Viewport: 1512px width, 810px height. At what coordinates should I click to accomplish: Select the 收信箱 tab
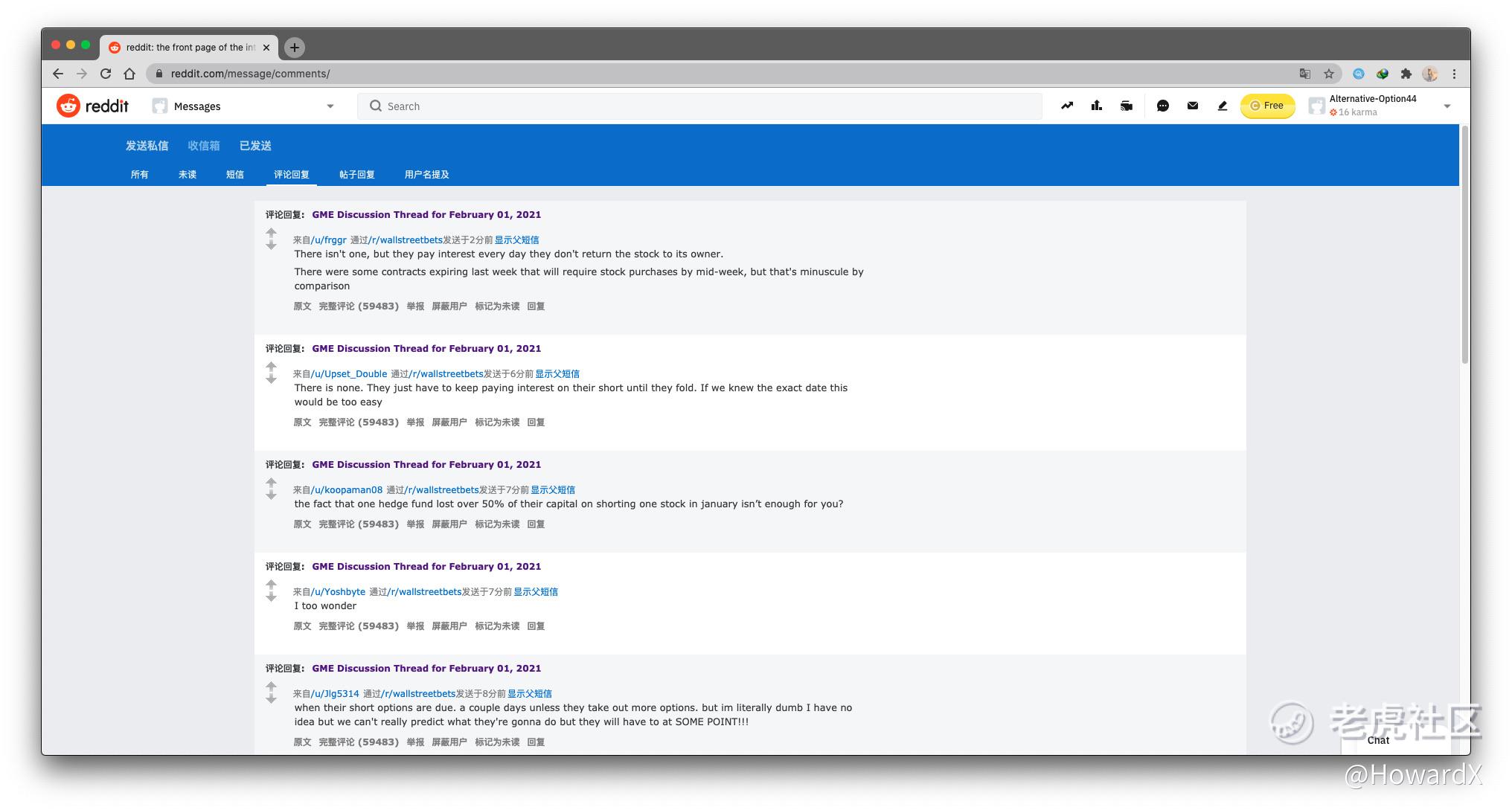coord(204,146)
